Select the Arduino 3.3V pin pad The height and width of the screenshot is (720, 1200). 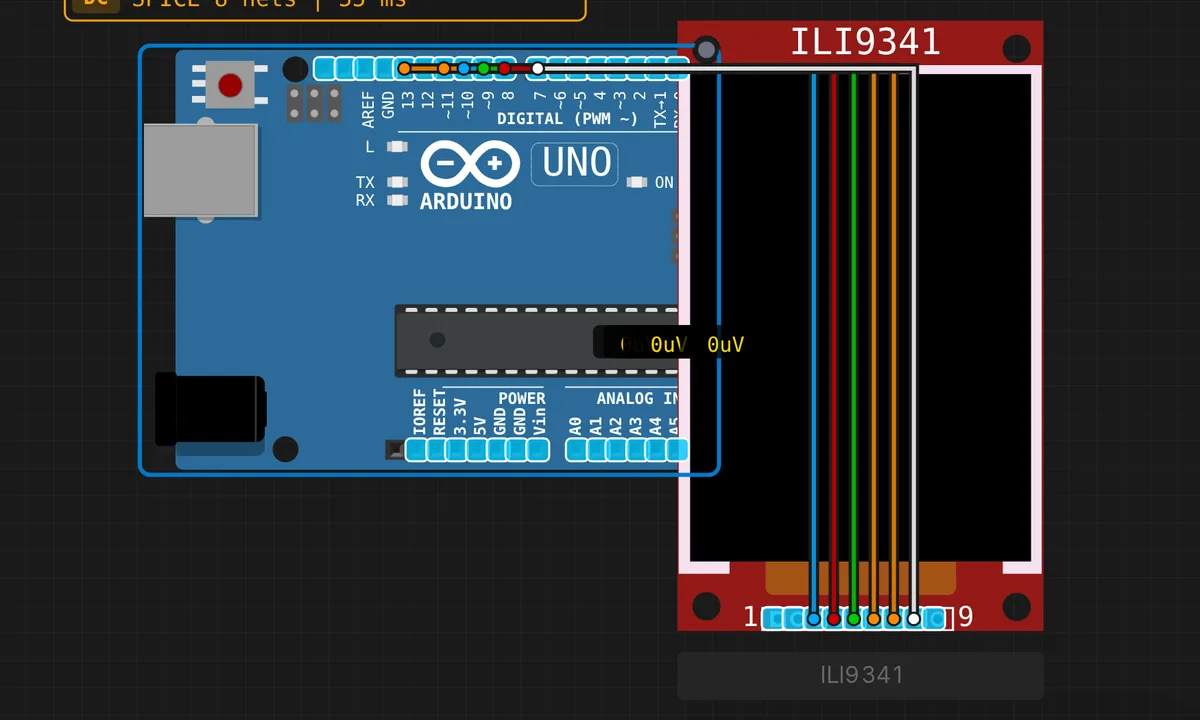[x=457, y=450]
